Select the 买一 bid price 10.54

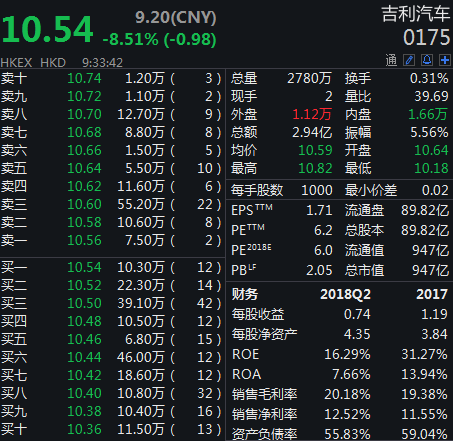84,267
